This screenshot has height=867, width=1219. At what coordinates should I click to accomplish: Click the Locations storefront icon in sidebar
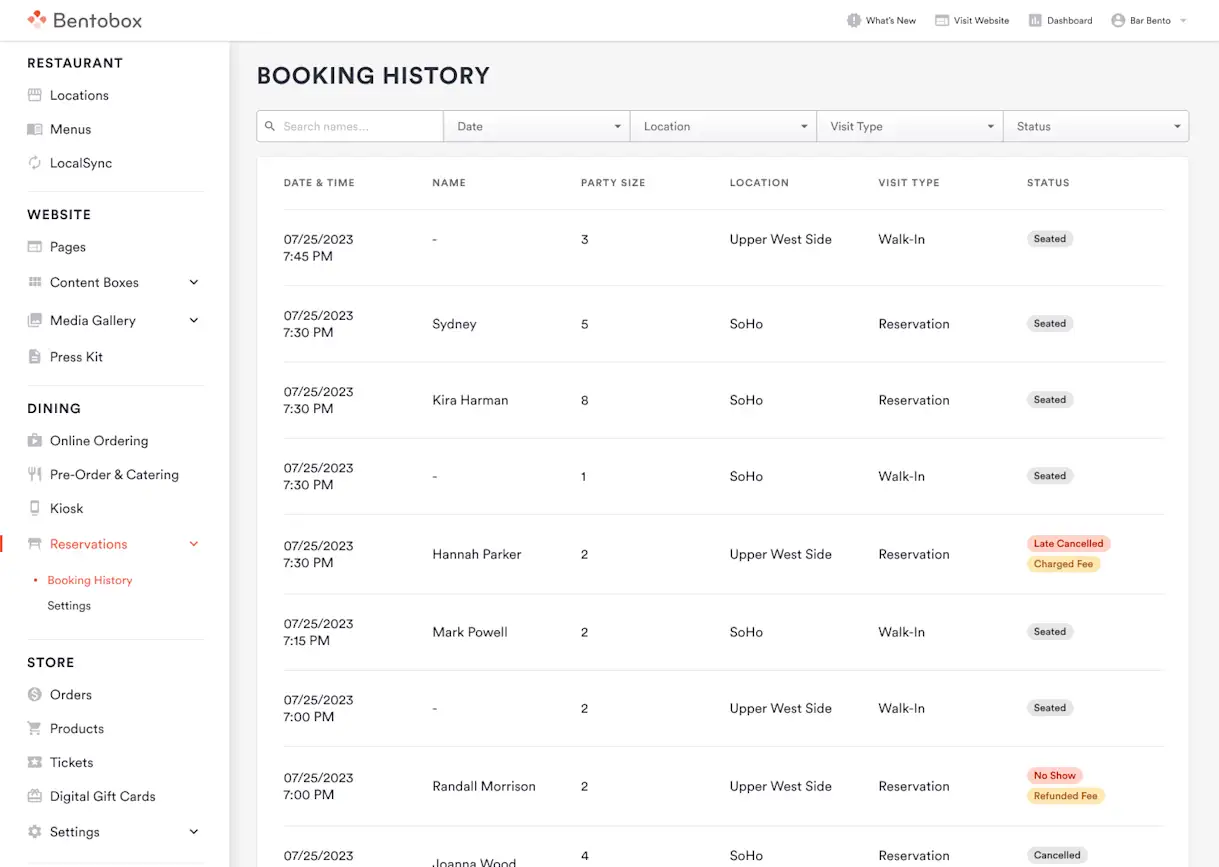tap(35, 95)
